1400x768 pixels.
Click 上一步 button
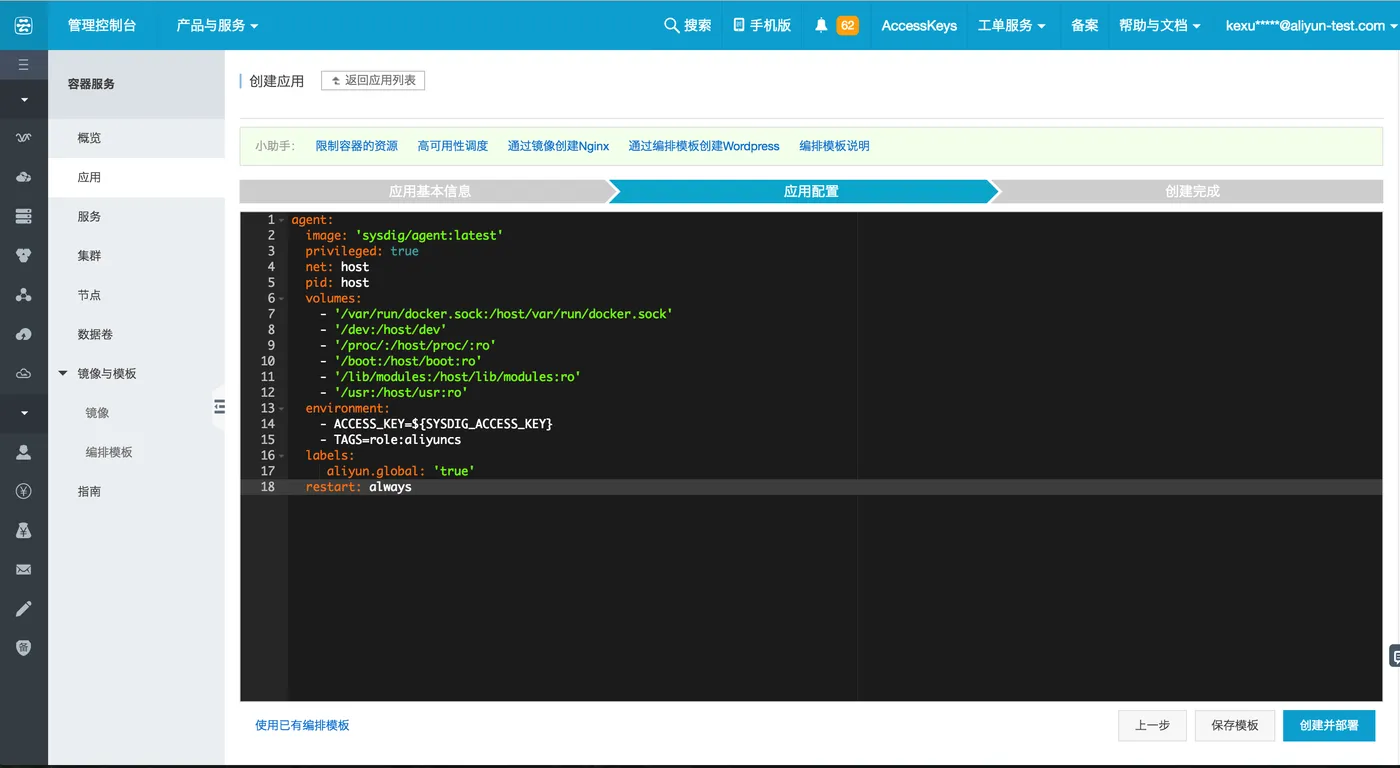point(1153,725)
